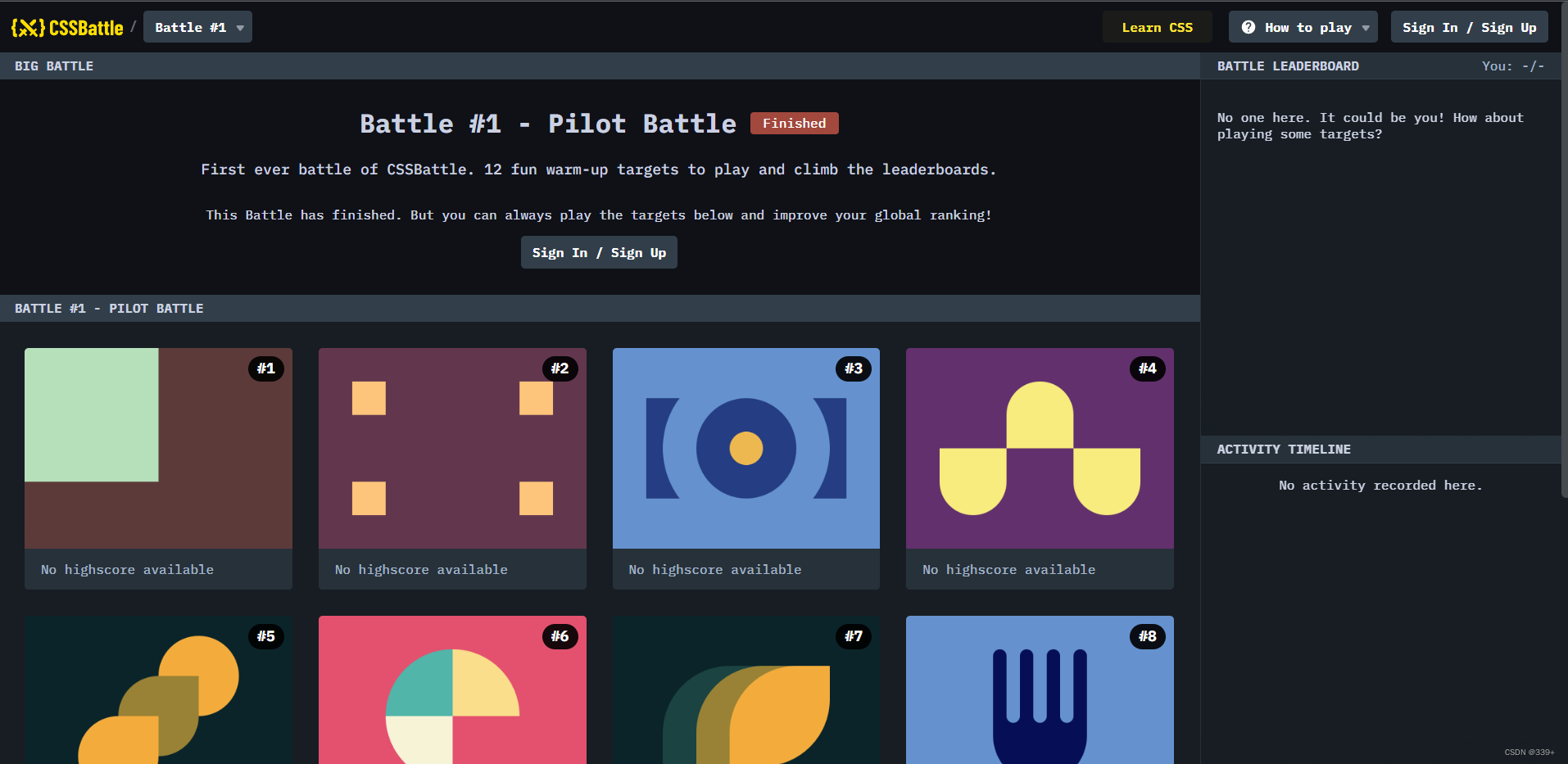Click the You: -/- rank text
Viewport: 1568px width, 764px height.
pyautogui.click(x=1513, y=66)
